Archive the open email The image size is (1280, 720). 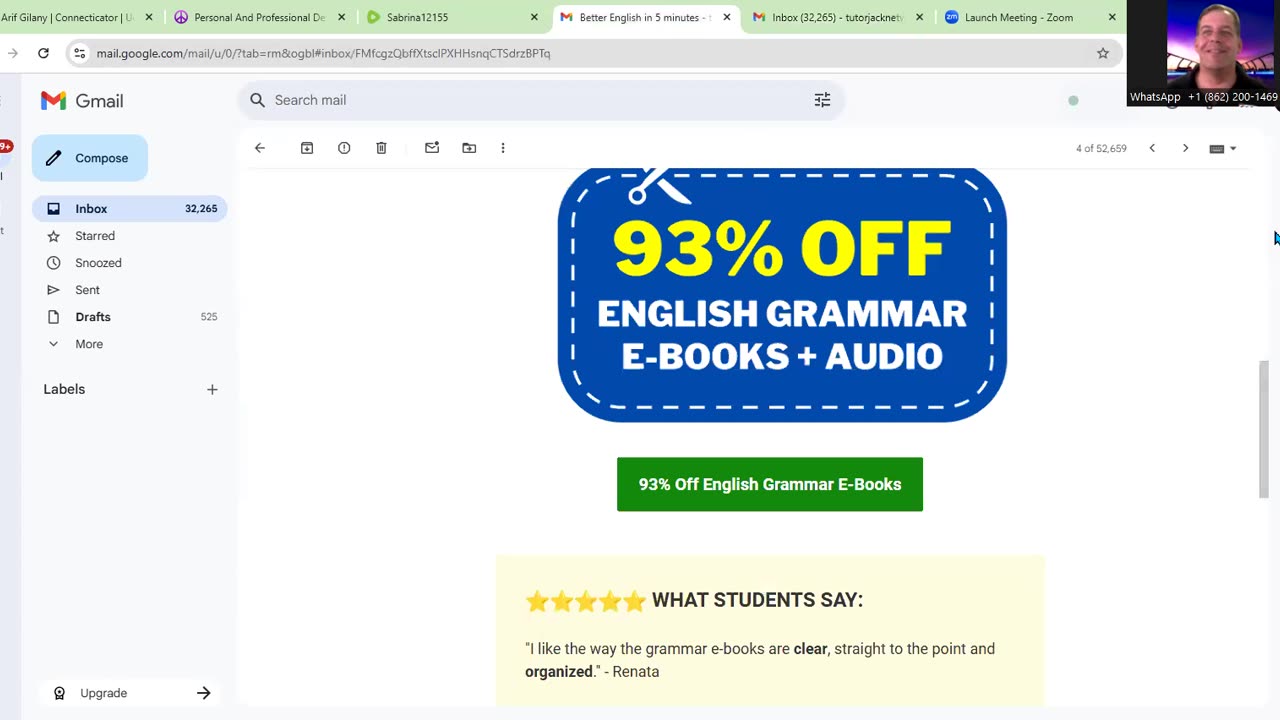(x=307, y=148)
